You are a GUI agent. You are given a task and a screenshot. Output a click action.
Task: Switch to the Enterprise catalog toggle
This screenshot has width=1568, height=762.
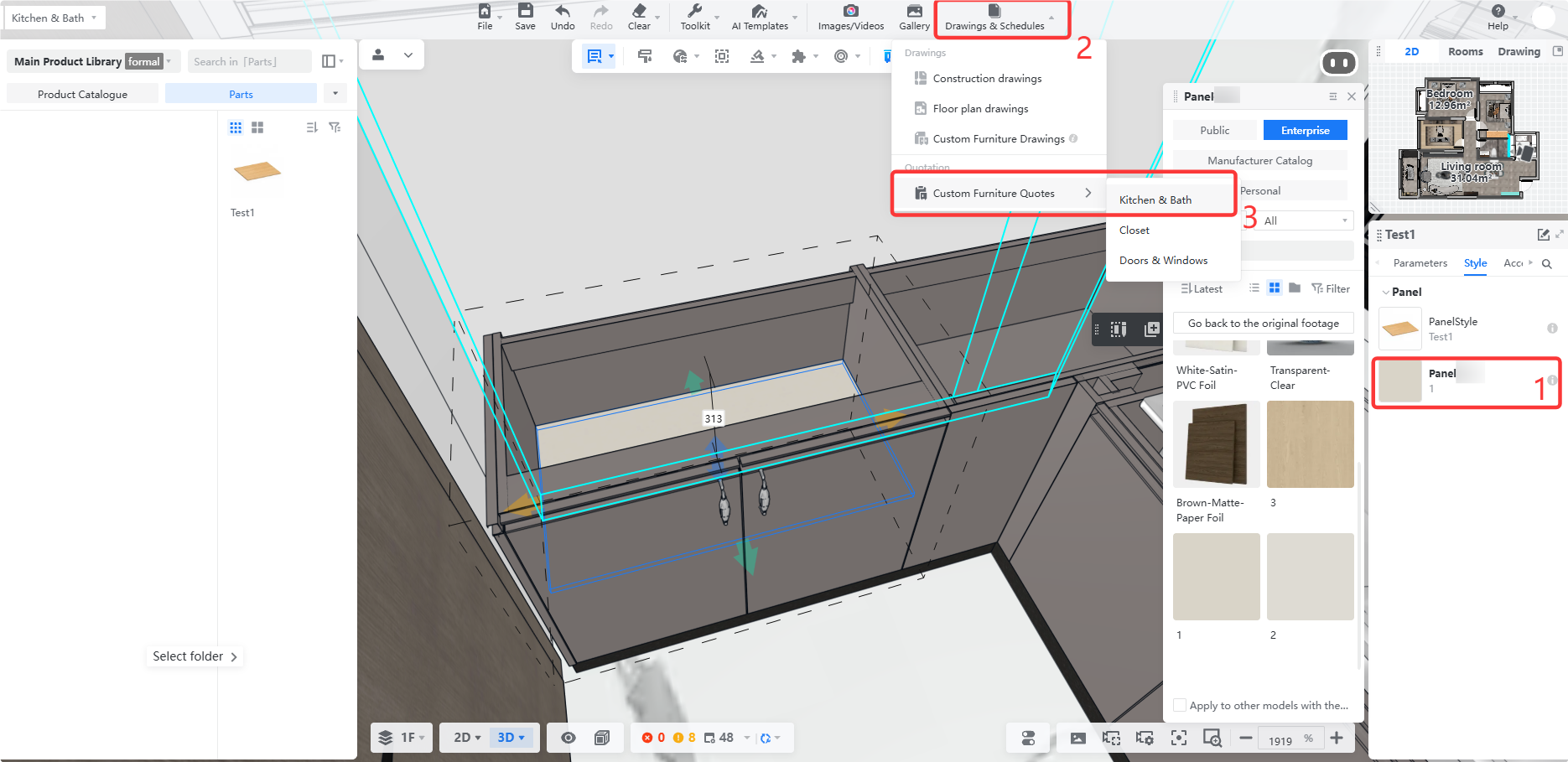pyautogui.click(x=1305, y=130)
